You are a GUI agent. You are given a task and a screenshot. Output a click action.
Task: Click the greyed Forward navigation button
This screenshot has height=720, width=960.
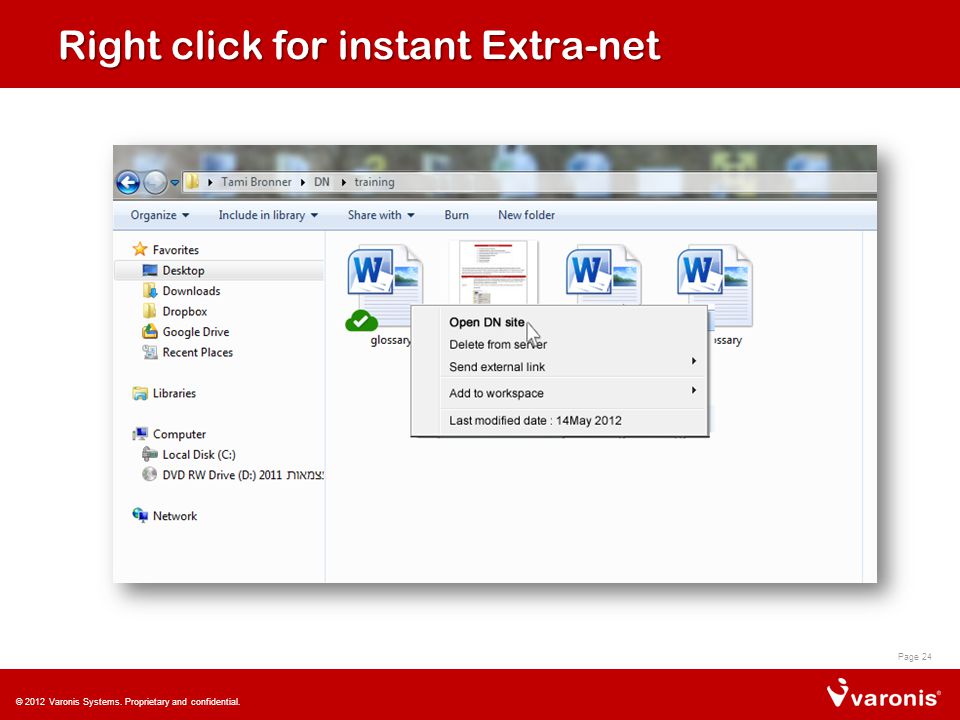[x=155, y=182]
